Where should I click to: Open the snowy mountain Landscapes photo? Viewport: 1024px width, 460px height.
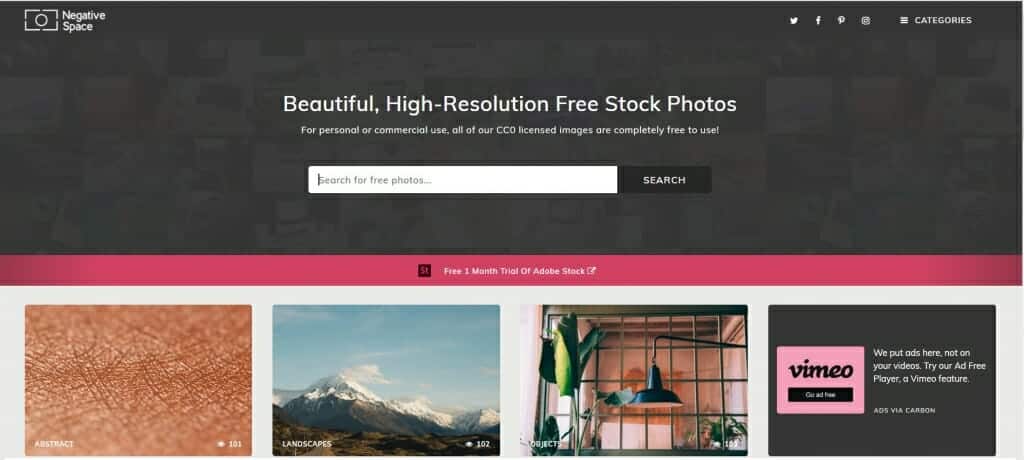coord(386,380)
